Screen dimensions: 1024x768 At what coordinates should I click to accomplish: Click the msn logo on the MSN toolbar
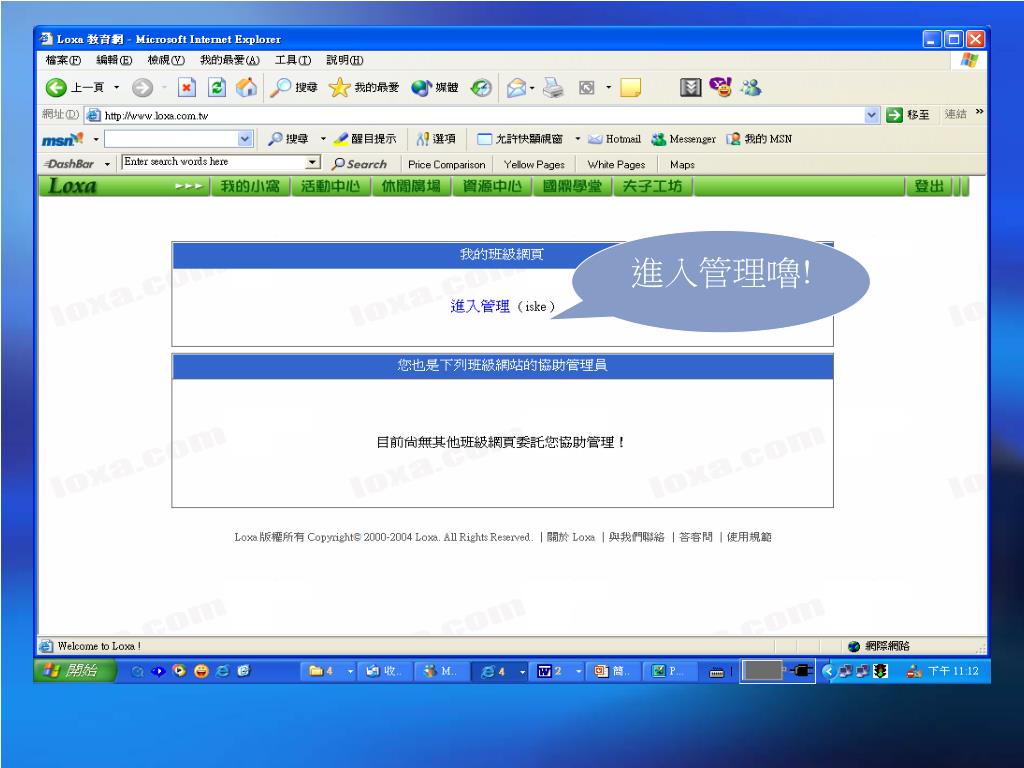point(63,139)
